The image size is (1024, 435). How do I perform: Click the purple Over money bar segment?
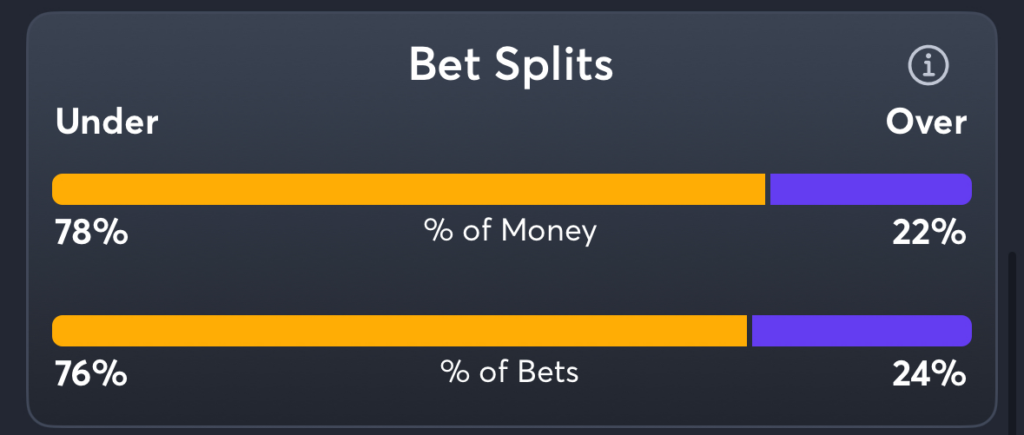point(871,189)
